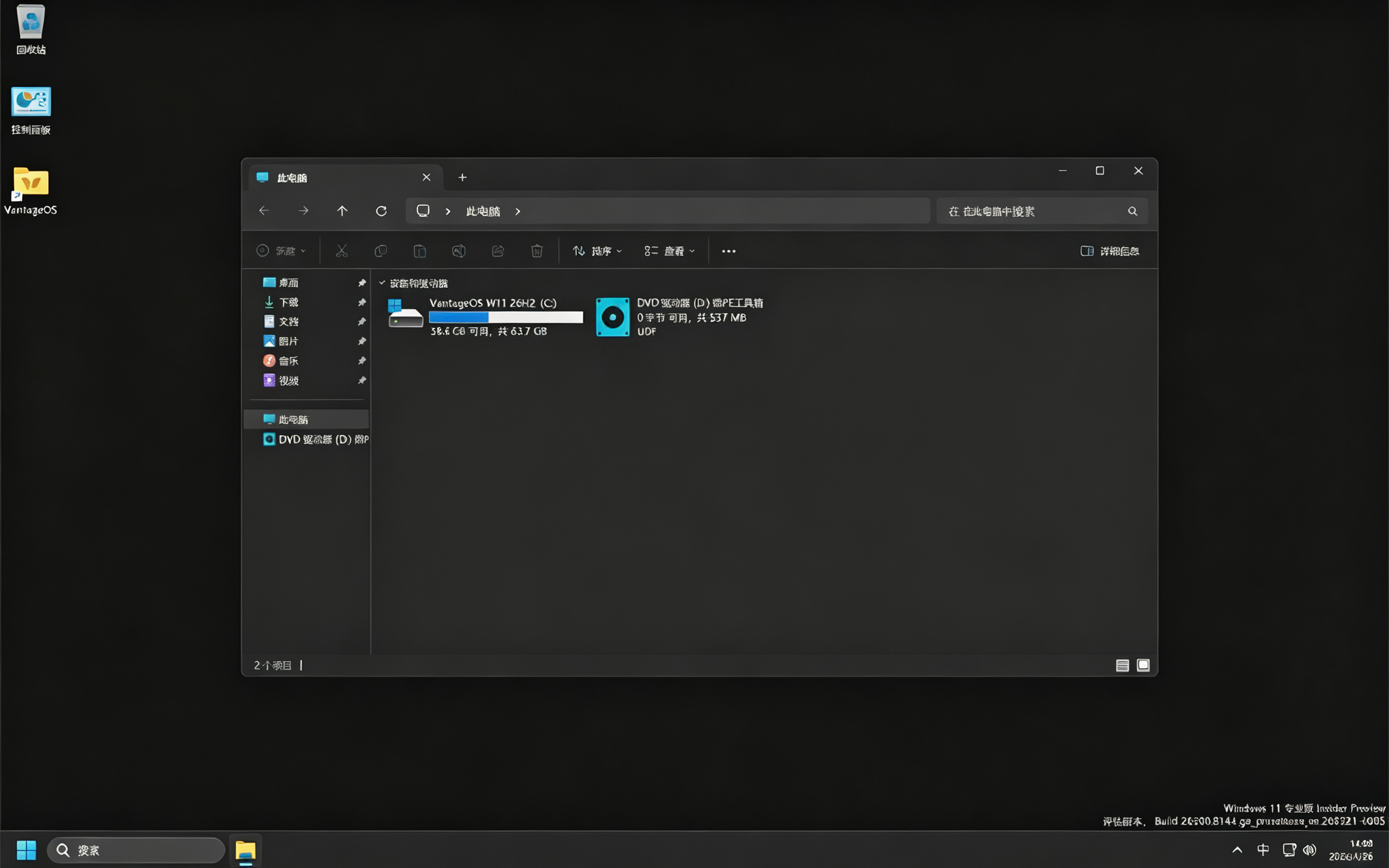Open the volume speaker tray icon
Screen dimensions: 1389x868
pyautogui.click(x=1310, y=850)
